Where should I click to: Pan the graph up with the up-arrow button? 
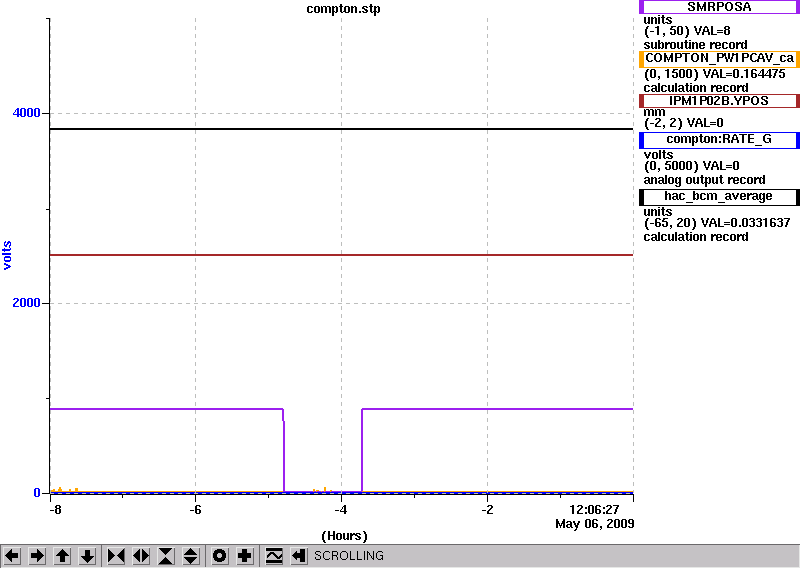pyautogui.click(x=63, y=556)
